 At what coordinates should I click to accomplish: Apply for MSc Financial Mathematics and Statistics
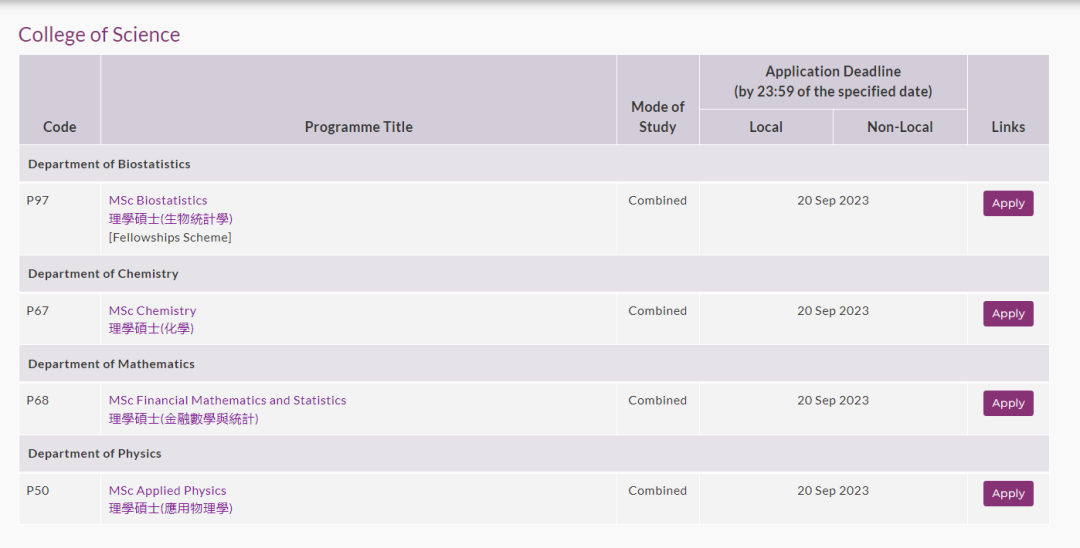tap(1007, 403)
